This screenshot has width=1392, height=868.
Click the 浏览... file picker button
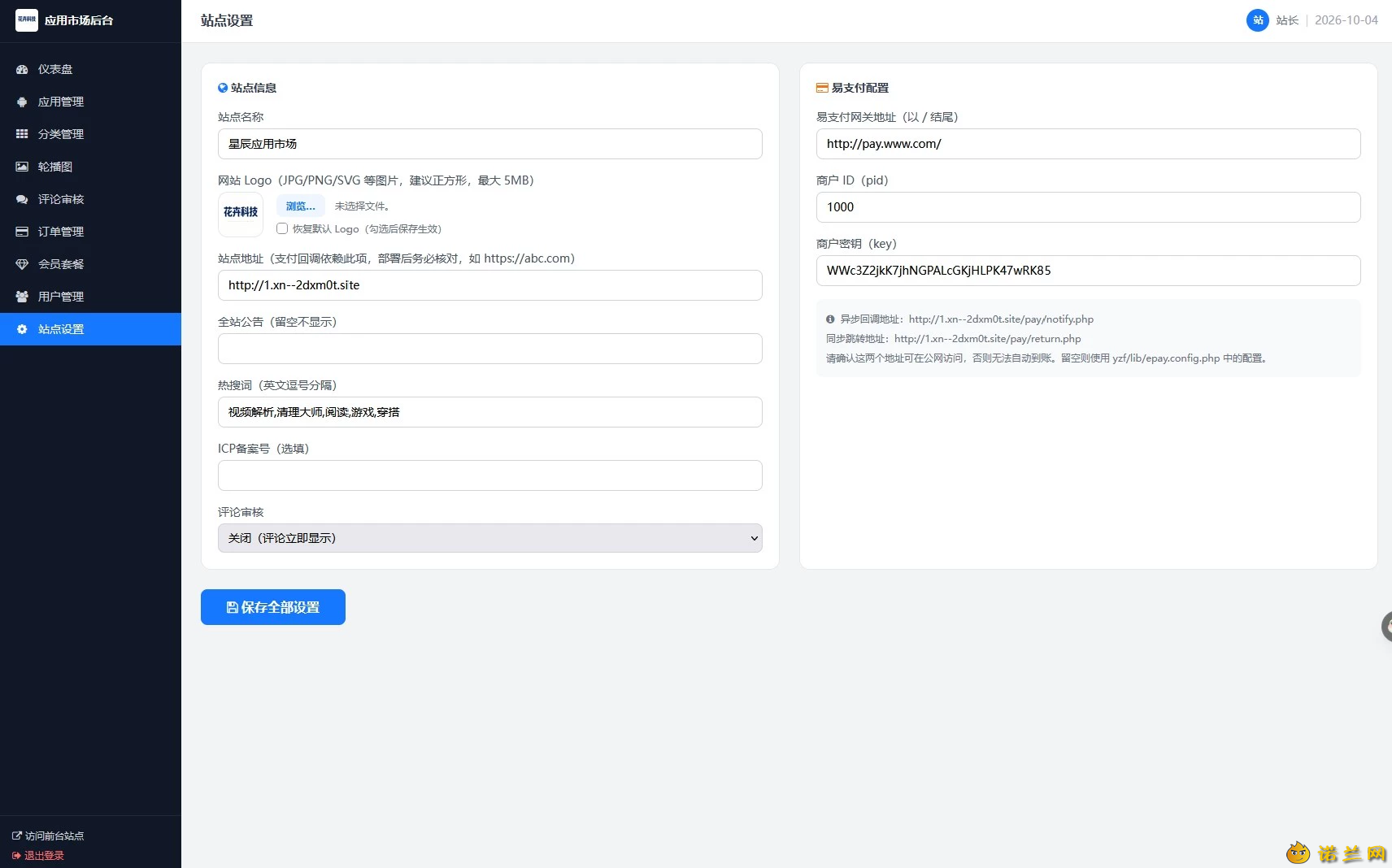tap(301, 206)
